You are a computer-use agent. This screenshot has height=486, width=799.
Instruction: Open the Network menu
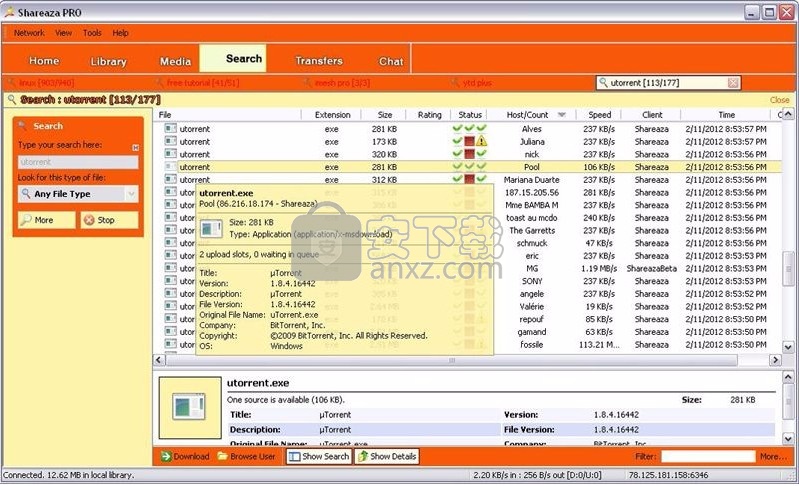point(29,33)
